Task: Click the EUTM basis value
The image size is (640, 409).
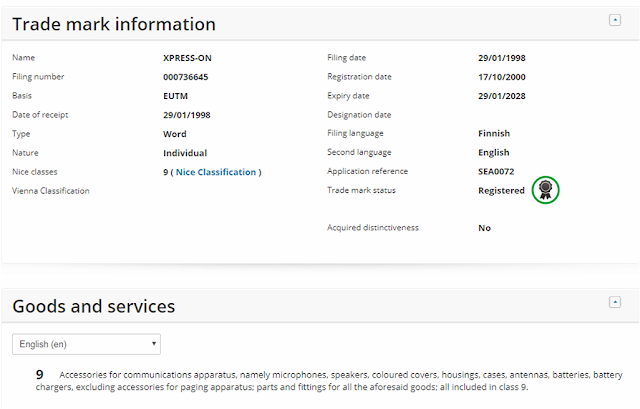Action: (176, 96)
